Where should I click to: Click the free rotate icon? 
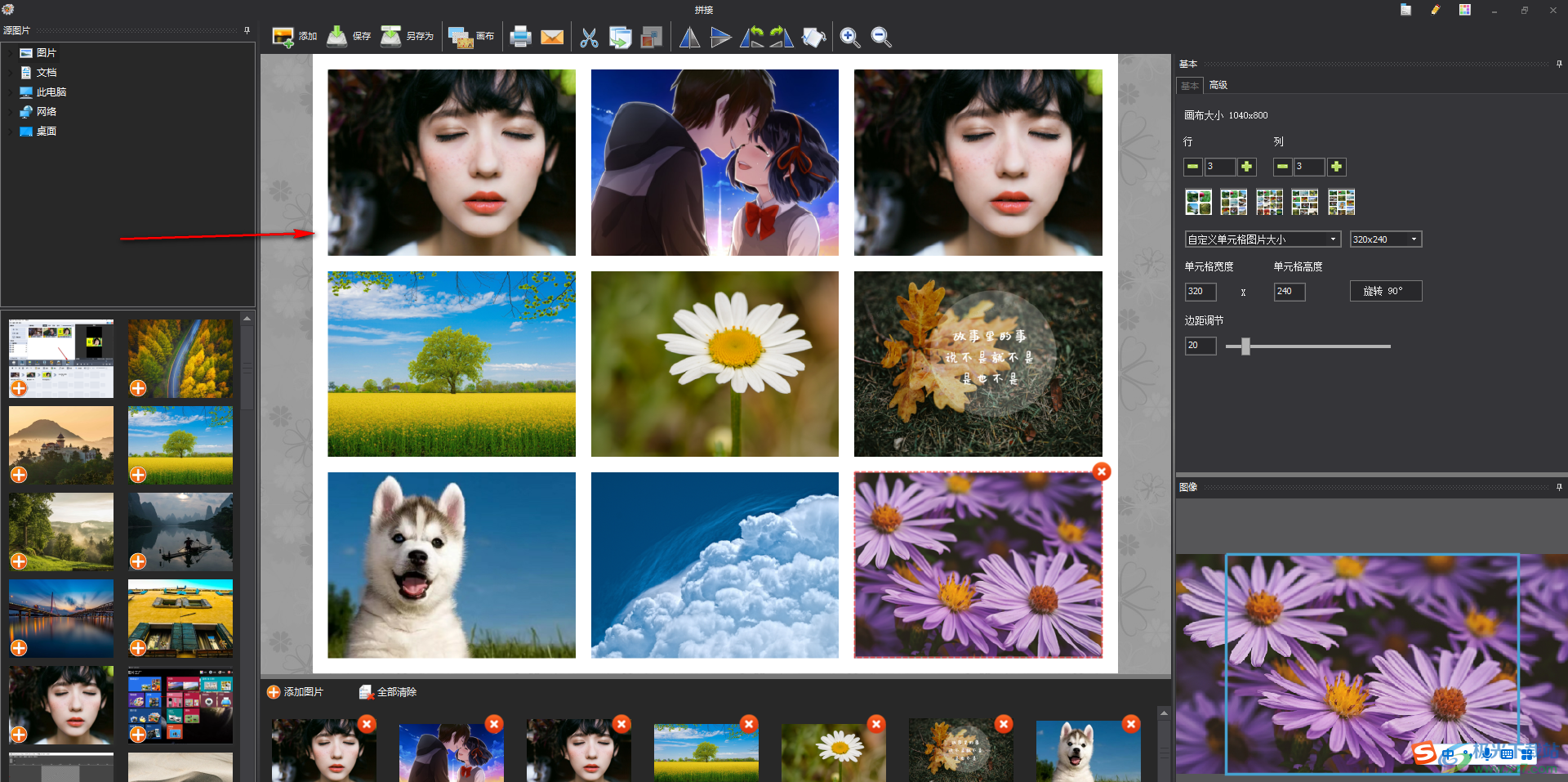pyautogui.click(x=813, y=37)
